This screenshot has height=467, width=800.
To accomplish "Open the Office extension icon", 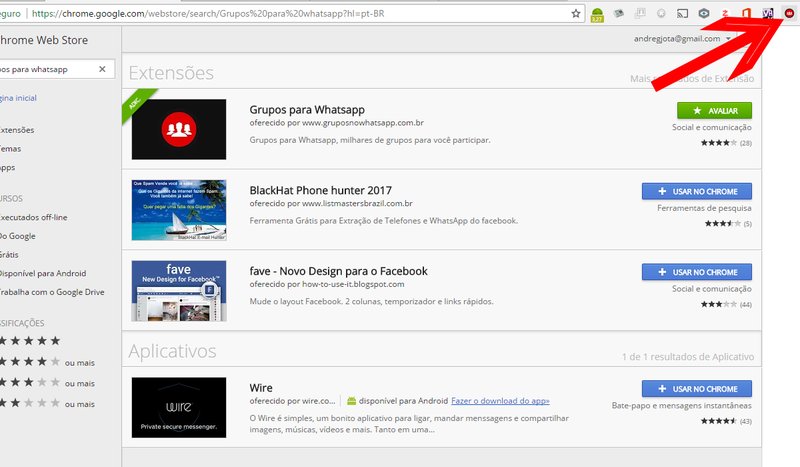I will (746, 14).
